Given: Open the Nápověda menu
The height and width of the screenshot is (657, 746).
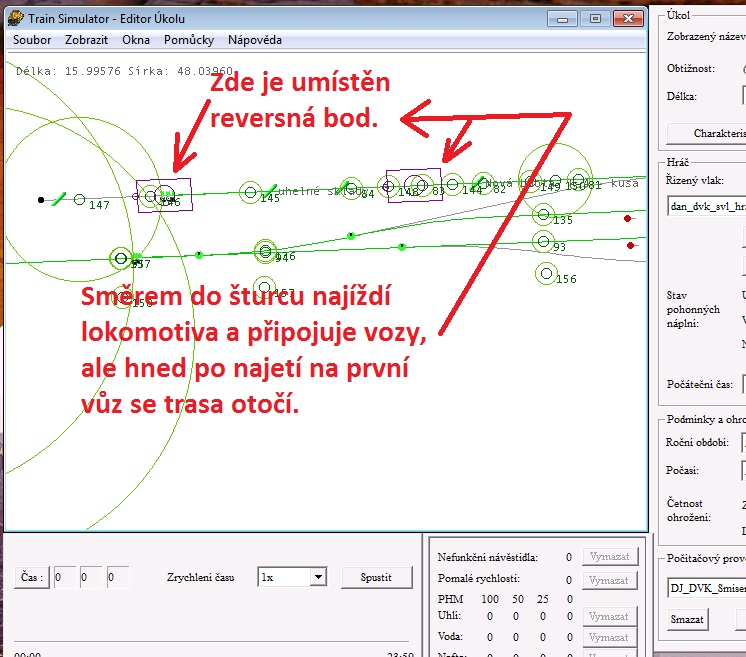Looking at the screenshot, I should 255,40.
